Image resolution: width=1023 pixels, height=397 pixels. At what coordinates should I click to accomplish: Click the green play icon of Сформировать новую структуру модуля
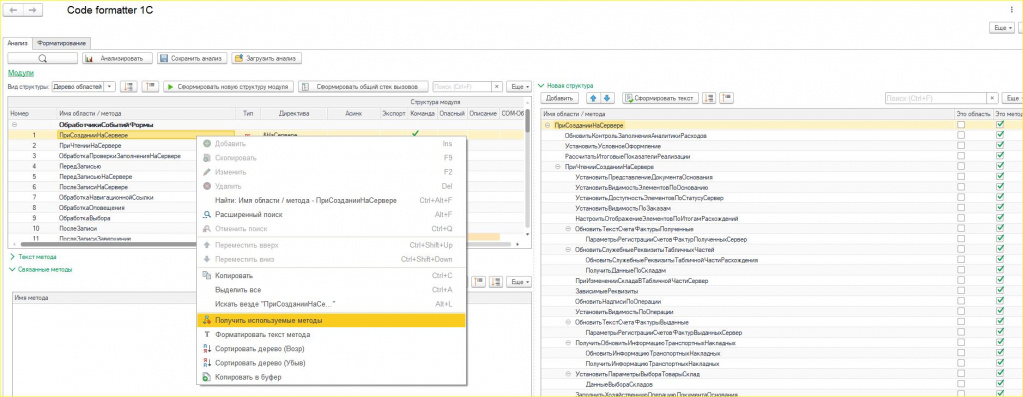170,87
